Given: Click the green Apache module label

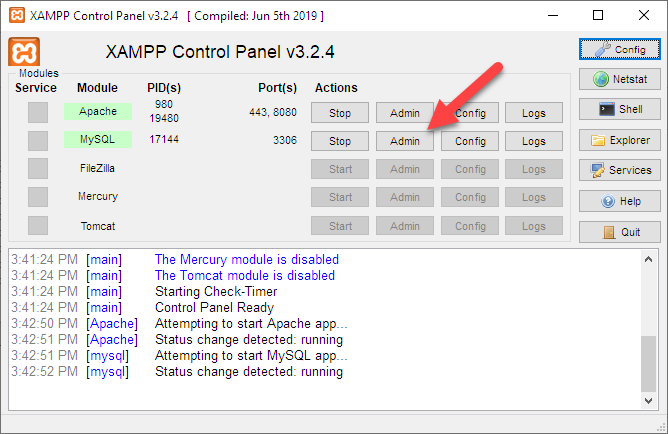Looking at the screenshot, I should click(x=98, y=112).
